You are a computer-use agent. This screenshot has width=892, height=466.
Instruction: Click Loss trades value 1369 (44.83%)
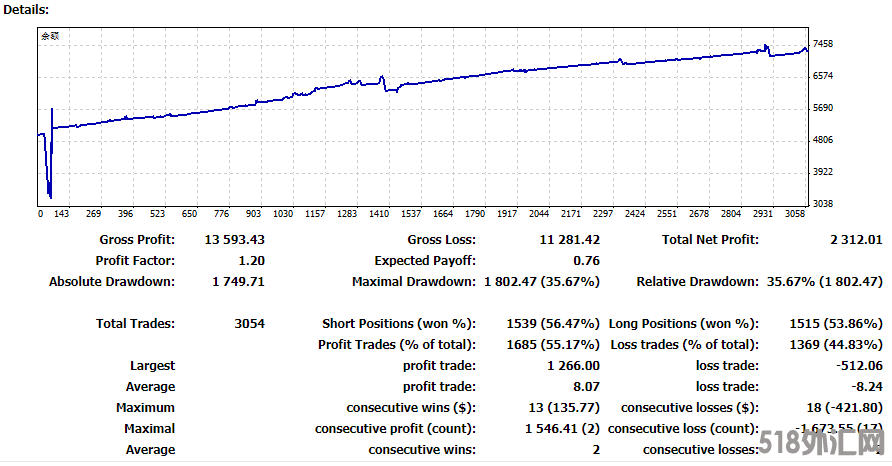(836, 345)
